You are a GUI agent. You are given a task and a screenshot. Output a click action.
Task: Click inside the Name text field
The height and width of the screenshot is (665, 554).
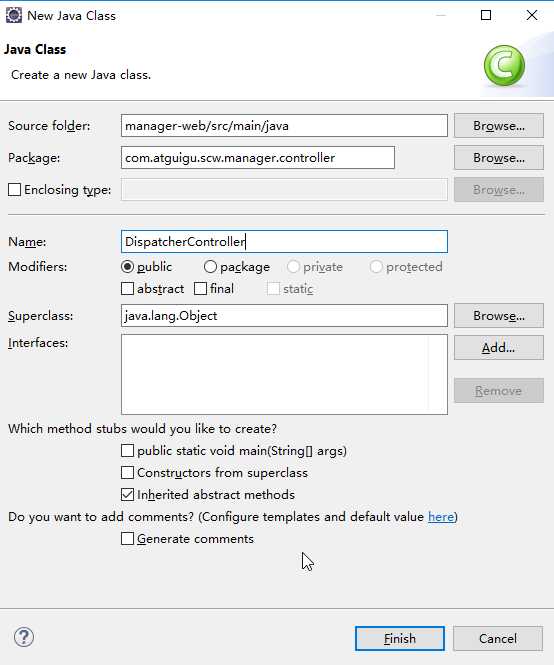click(284, 242)
